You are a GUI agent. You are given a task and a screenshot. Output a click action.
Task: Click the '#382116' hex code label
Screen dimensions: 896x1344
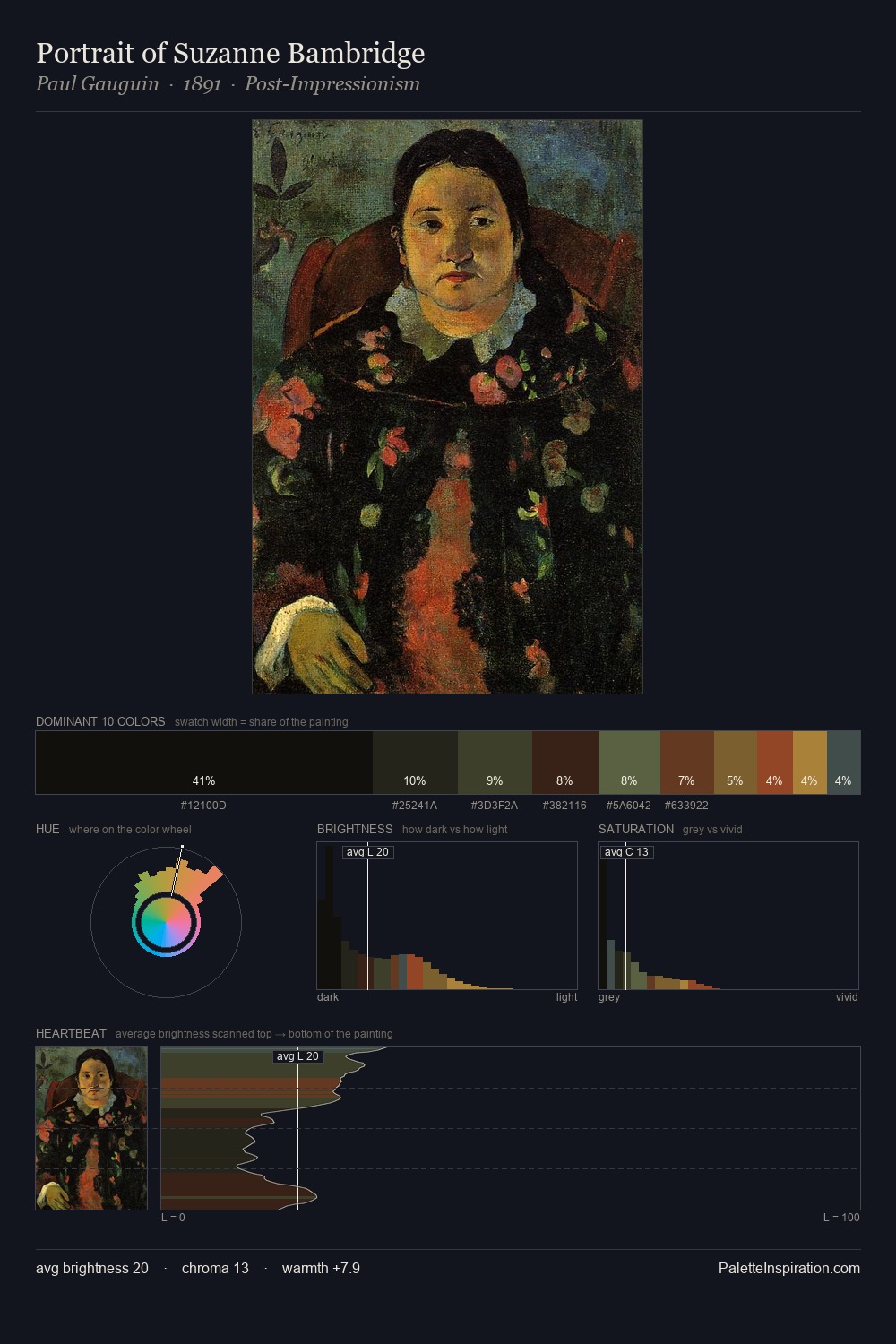(x=564, y=806)
